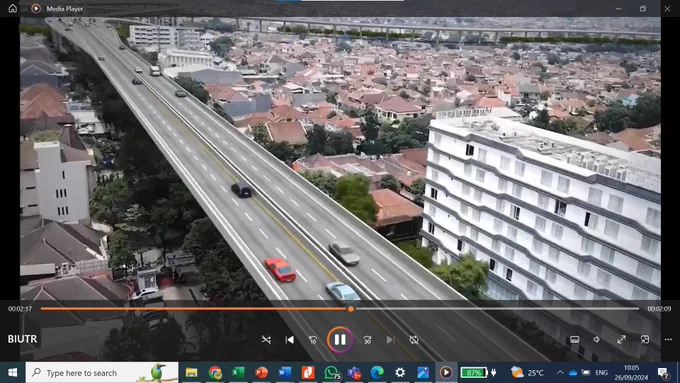Open File Explorer from taskbar
This screenshot has height=383, width=680.
tap(191, 373)
